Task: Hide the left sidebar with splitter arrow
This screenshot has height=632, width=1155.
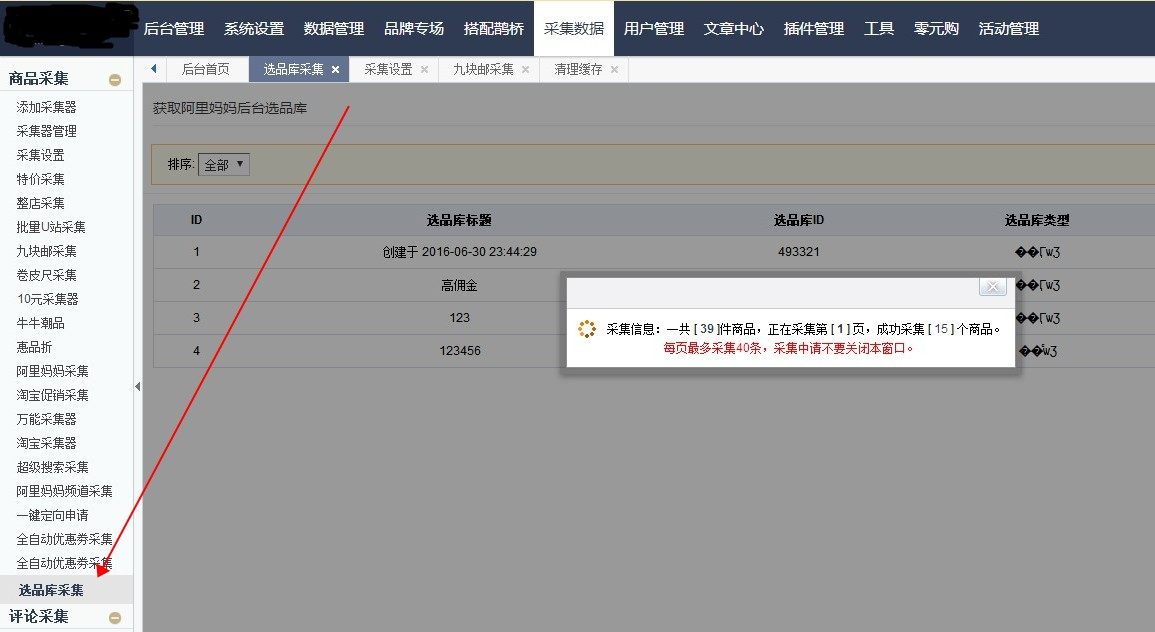Action: pyautogui.click(x=138, y=386)
